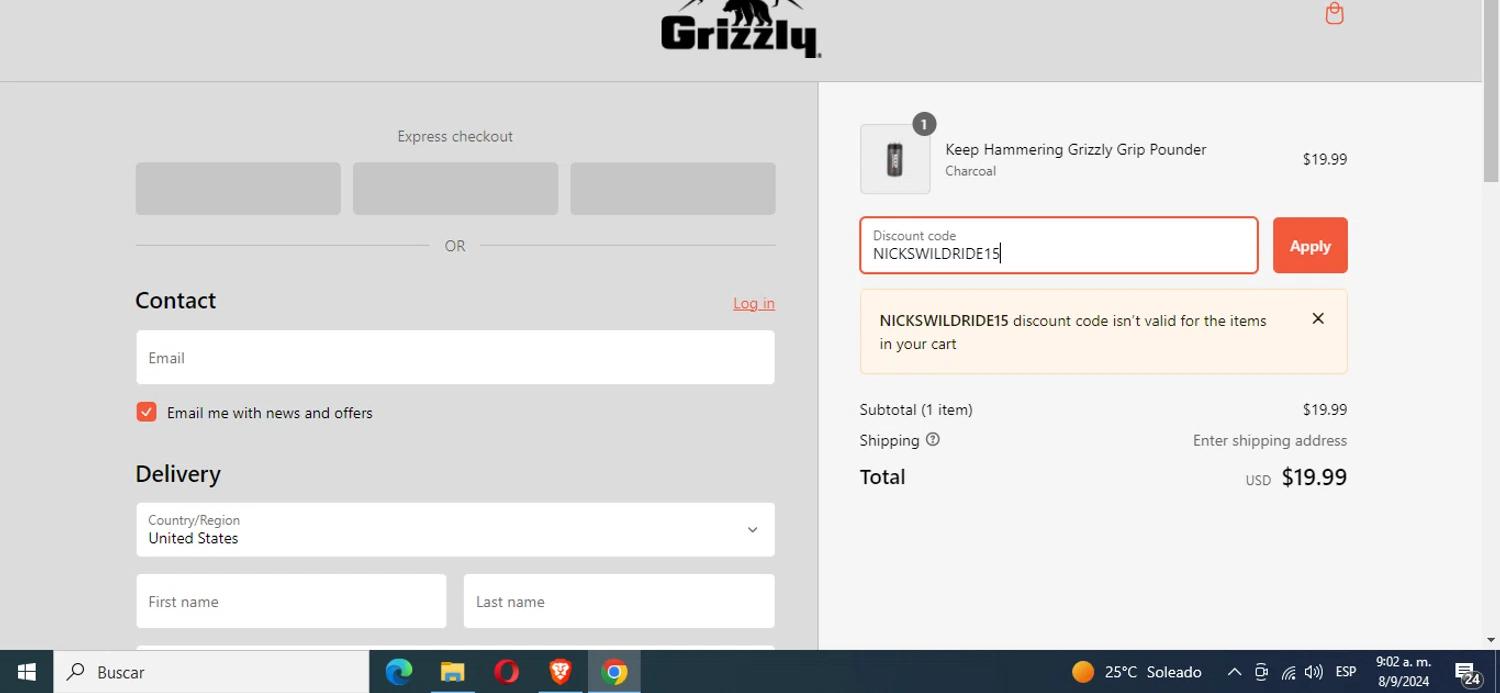1500x693 pixels.
Task: Follow the Log in link
Action: (754, 303)
